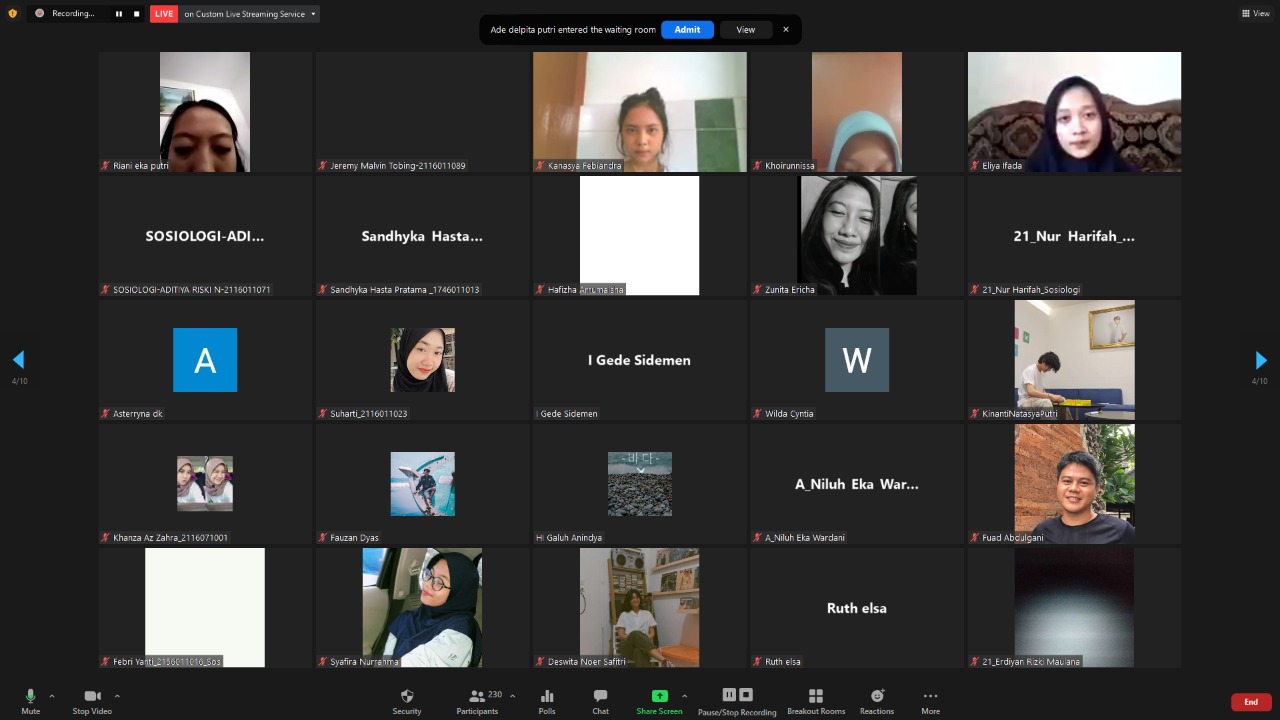Stop the recording in top bar

pyautogui.click(x=137, y=14)
